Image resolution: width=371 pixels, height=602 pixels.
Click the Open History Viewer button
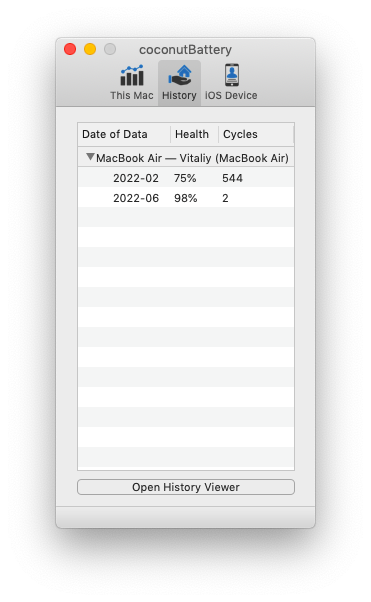(x=186, y=487)
